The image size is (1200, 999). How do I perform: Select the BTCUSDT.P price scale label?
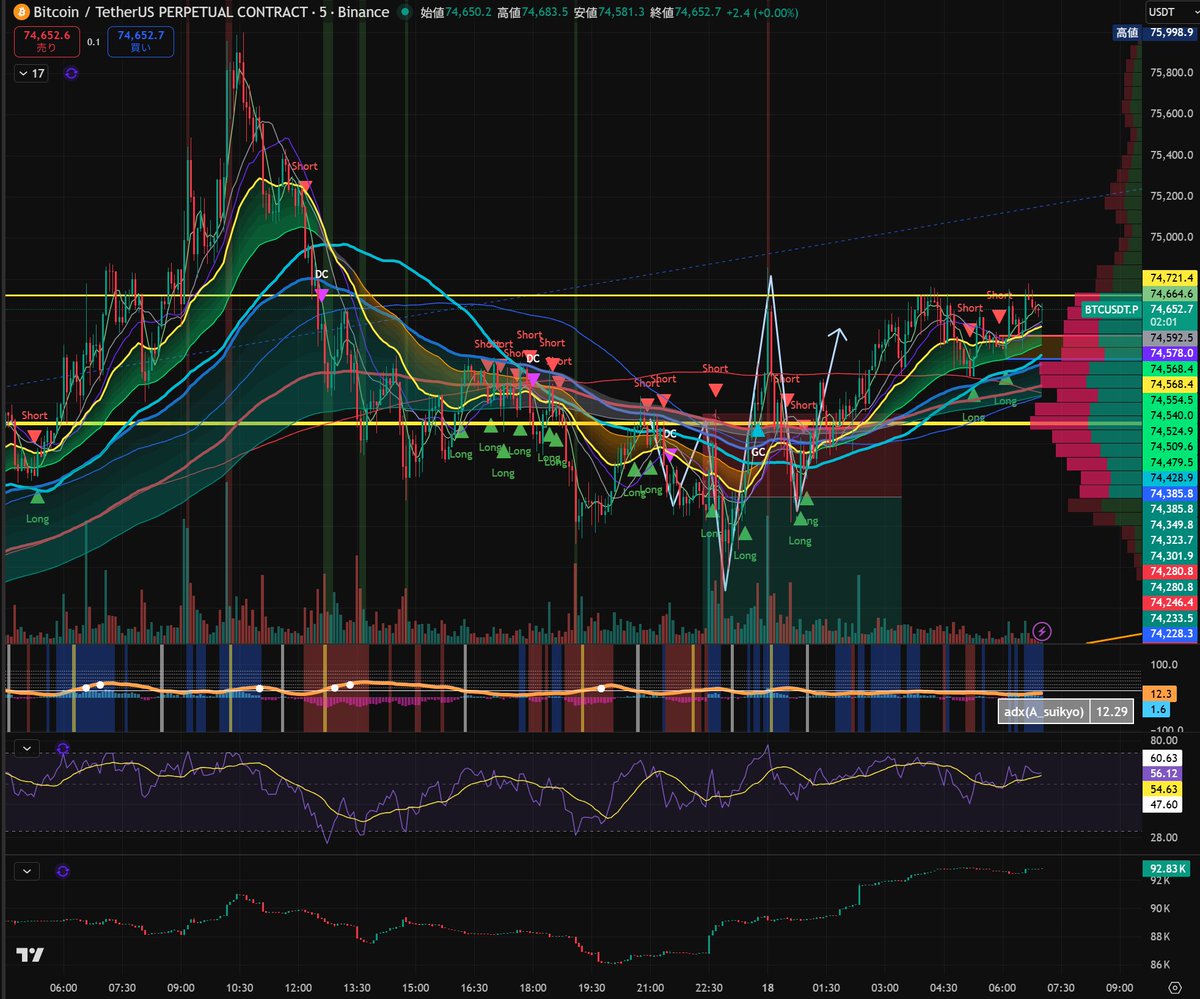[1111, 310]
